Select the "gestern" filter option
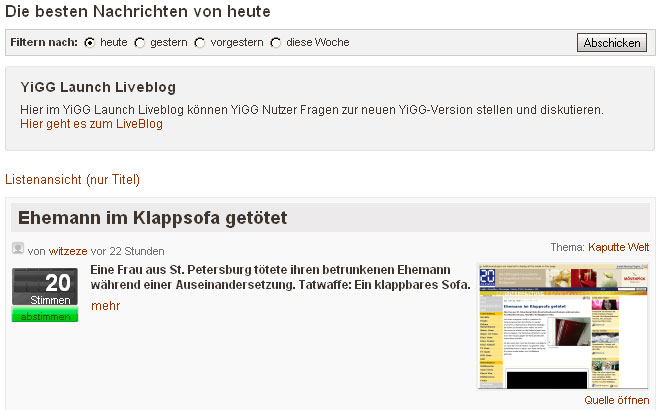 pyautogui.click(x=140, y=43)
